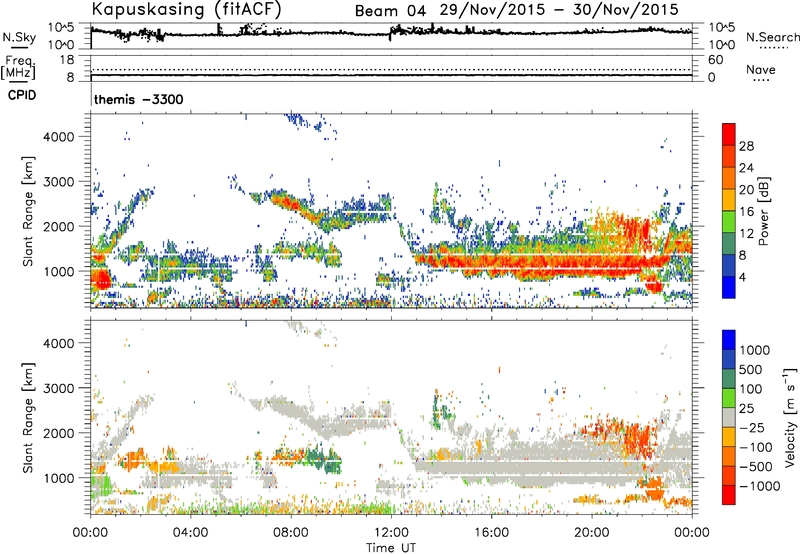Click the '4000' tick on power panel
This screenshot has height=554, width=800.
[58, 137]
